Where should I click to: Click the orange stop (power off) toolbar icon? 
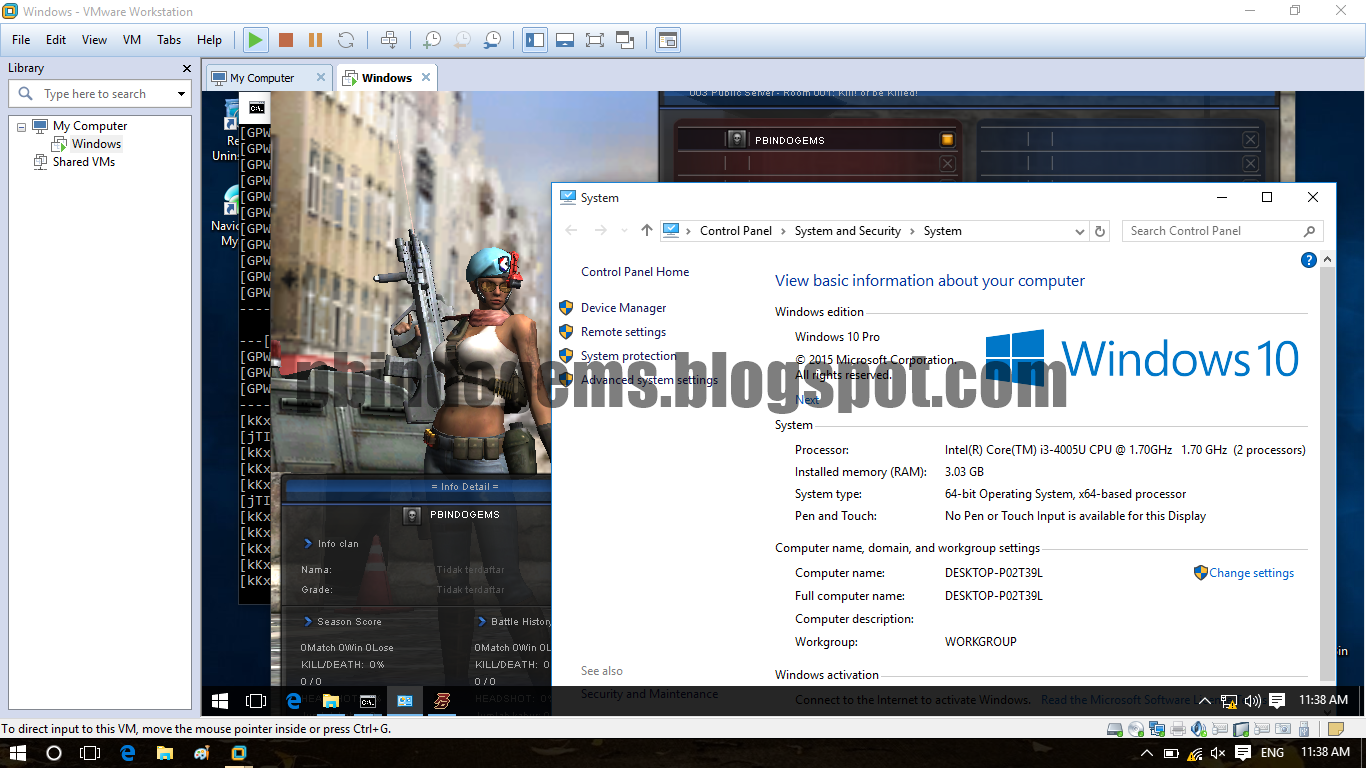286,40
